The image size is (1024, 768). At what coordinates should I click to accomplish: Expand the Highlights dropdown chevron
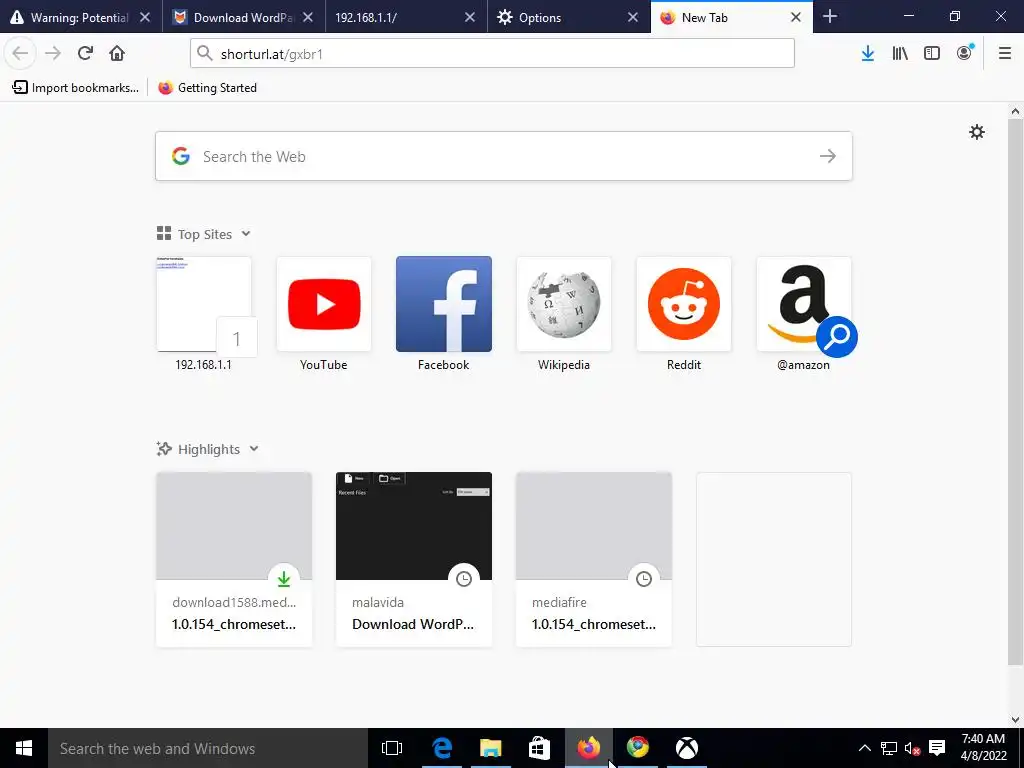tap(254, 449)
